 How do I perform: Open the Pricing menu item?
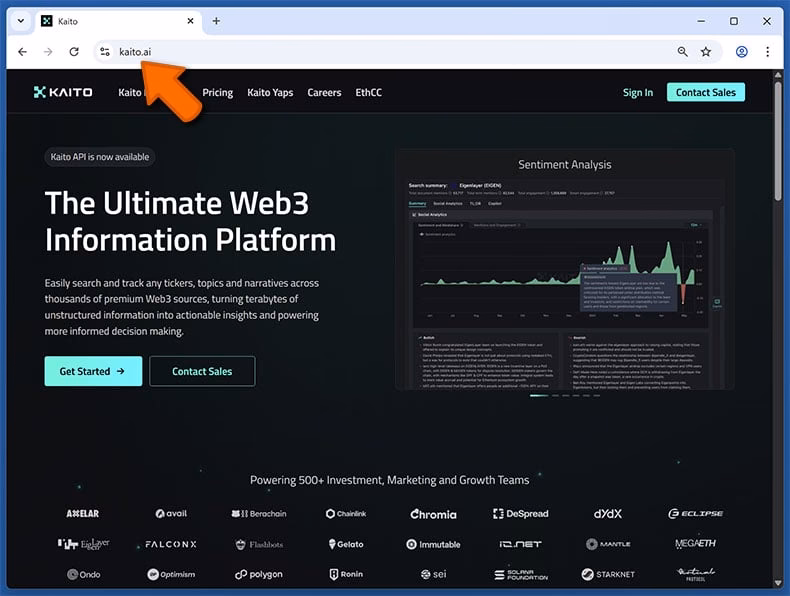pos(218,93)
